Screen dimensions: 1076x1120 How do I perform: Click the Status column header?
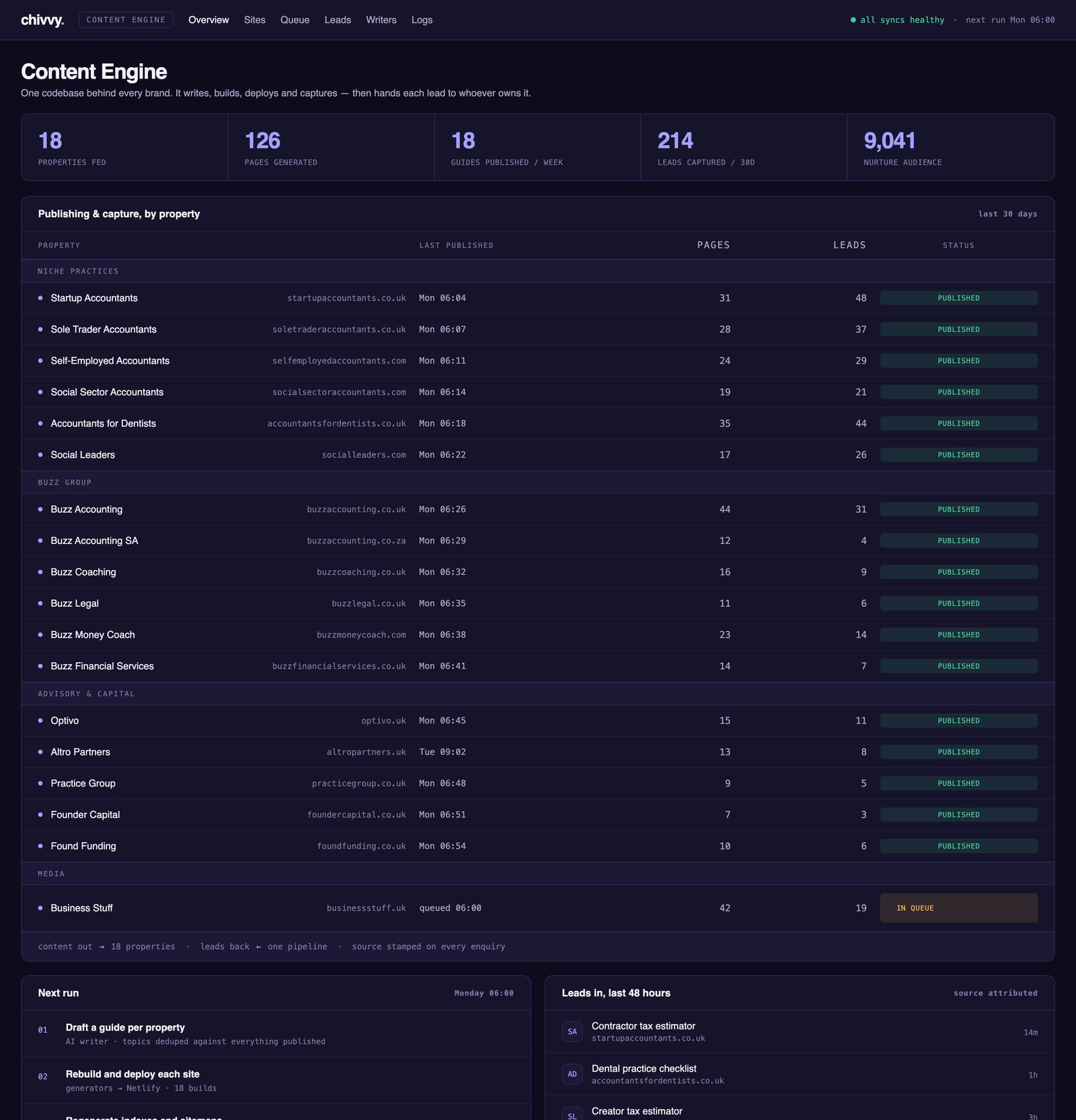pyautogui.click(x=958, y=245)
